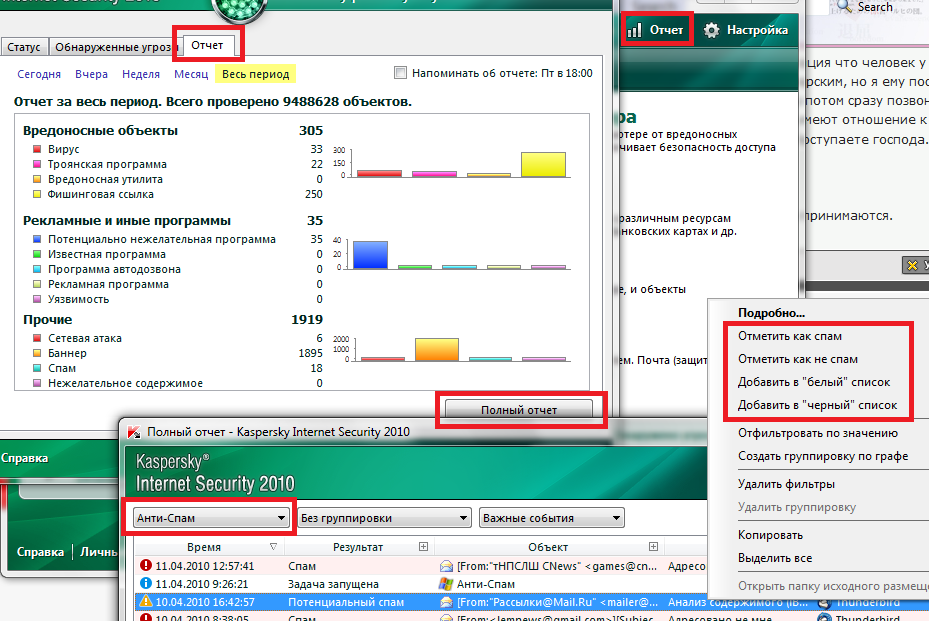Click yellow swatch next to Фишинговая ссылка
Viewport: 929px width, 621px height.
[x=37, y=194]
